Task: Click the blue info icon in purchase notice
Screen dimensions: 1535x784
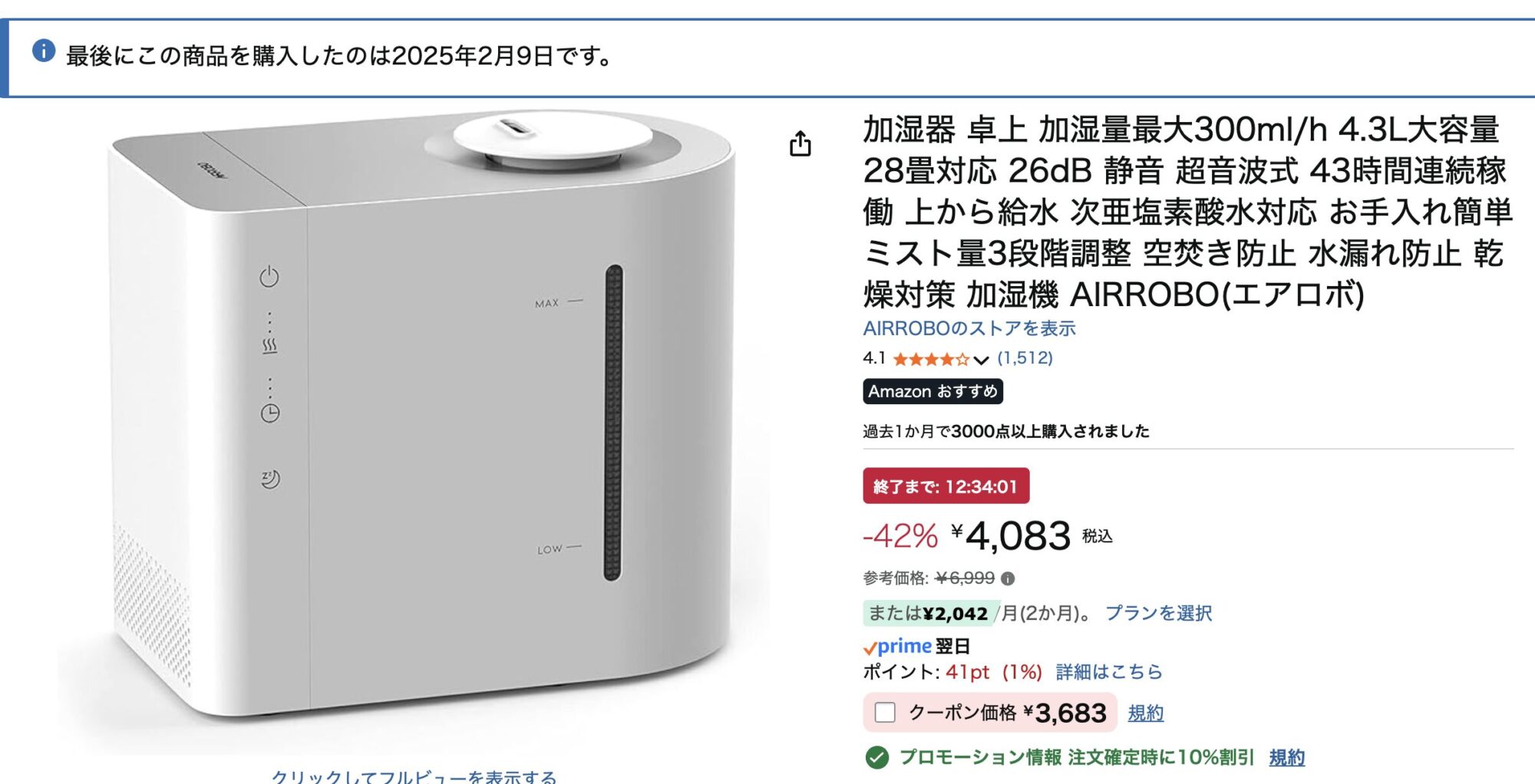Action: tap(44, 51)
